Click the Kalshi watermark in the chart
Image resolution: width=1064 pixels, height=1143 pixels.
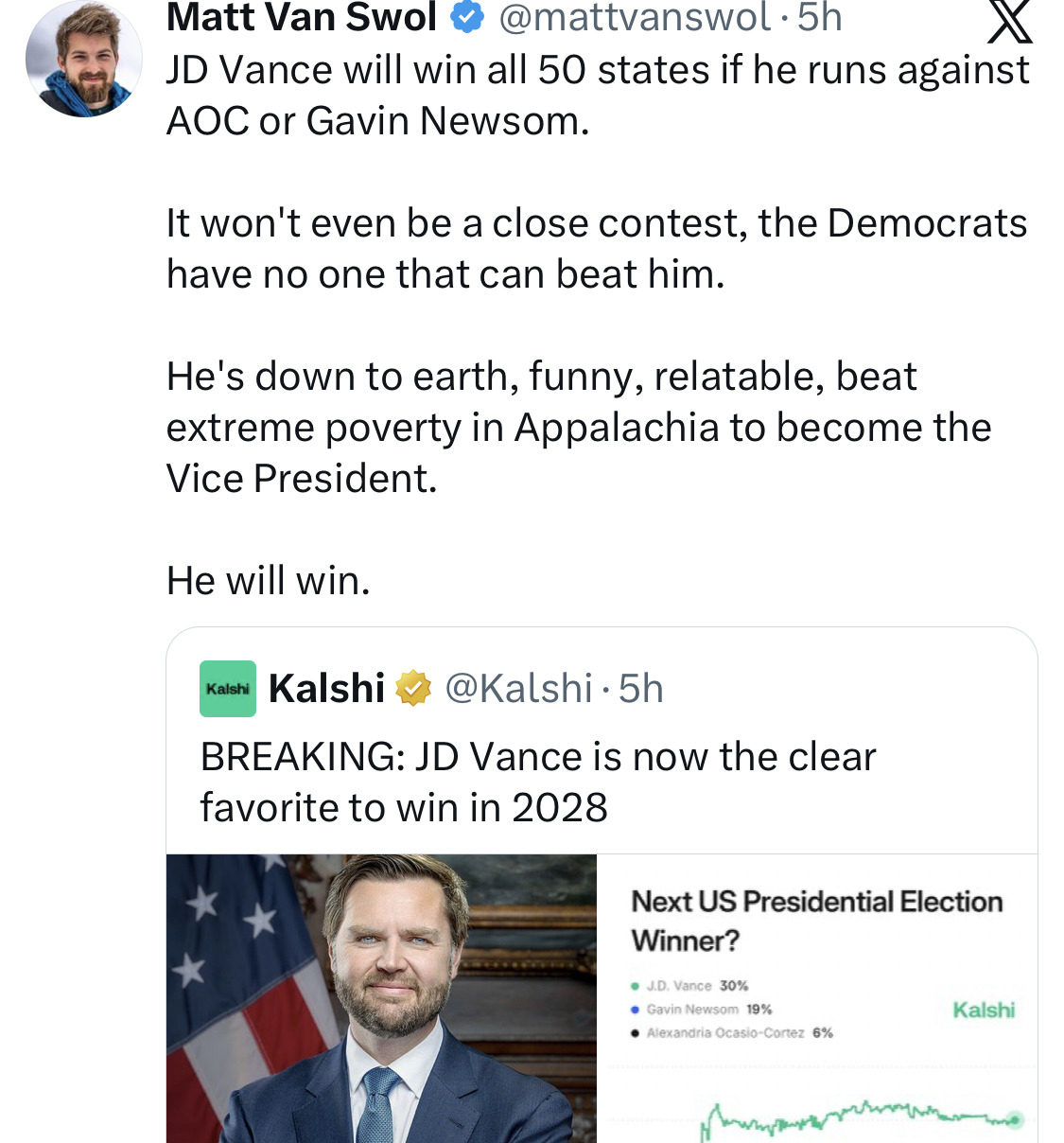[984, 1010]
